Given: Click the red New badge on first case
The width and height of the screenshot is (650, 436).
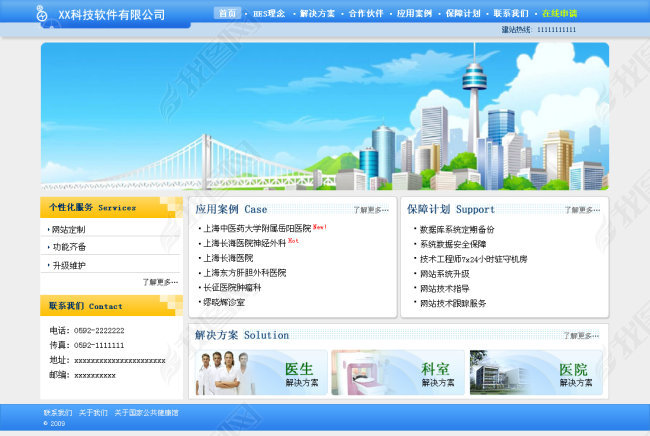Looking at the screenshot, I should click(x=320, y=227).
